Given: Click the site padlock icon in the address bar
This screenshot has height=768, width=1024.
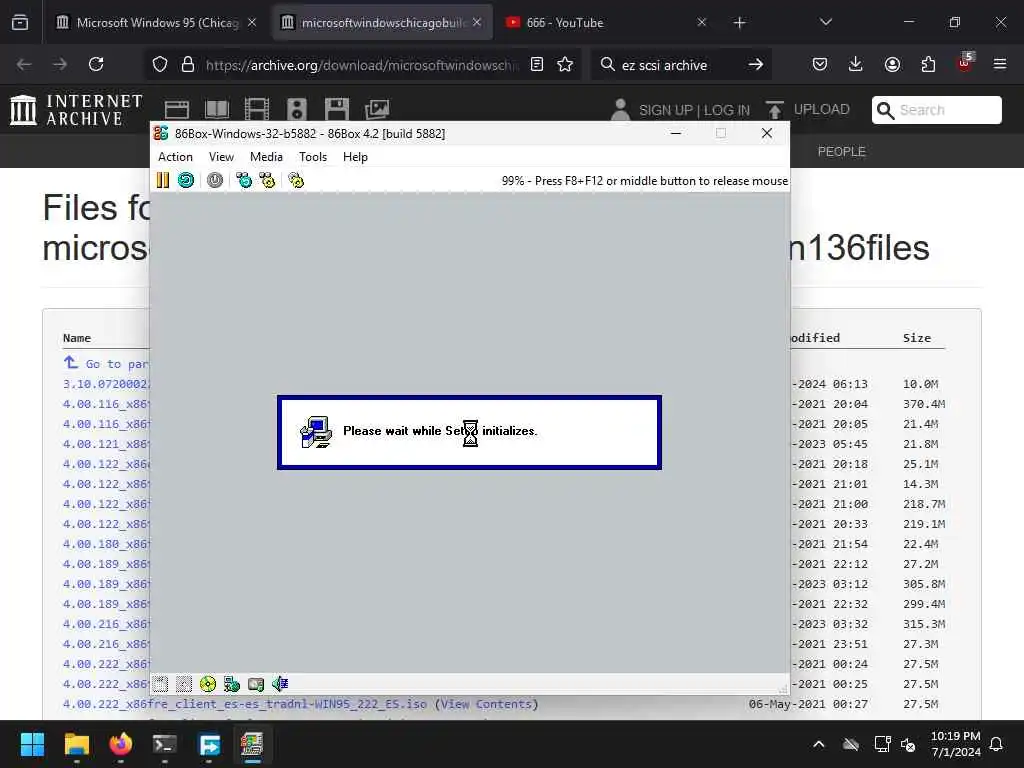Looking at the screenshot, I should tap(188, 64).
